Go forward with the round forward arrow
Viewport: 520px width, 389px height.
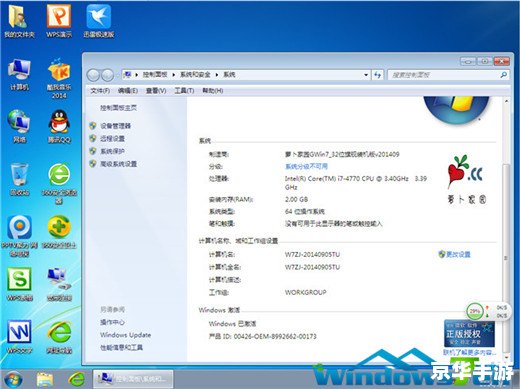tap(107, 75)
